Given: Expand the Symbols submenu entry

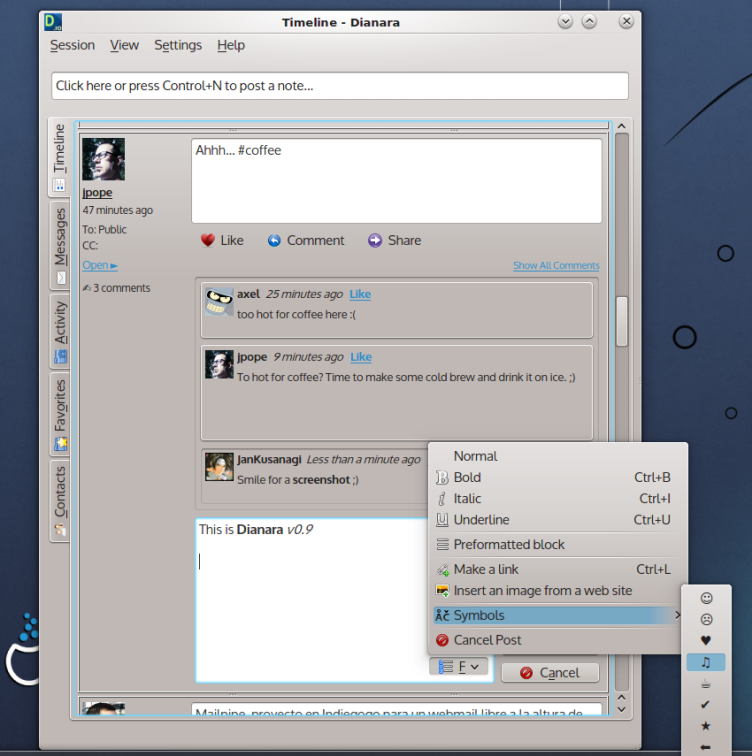Looking at the screenshot, I should pyautogui.click(x=556, y=615).
